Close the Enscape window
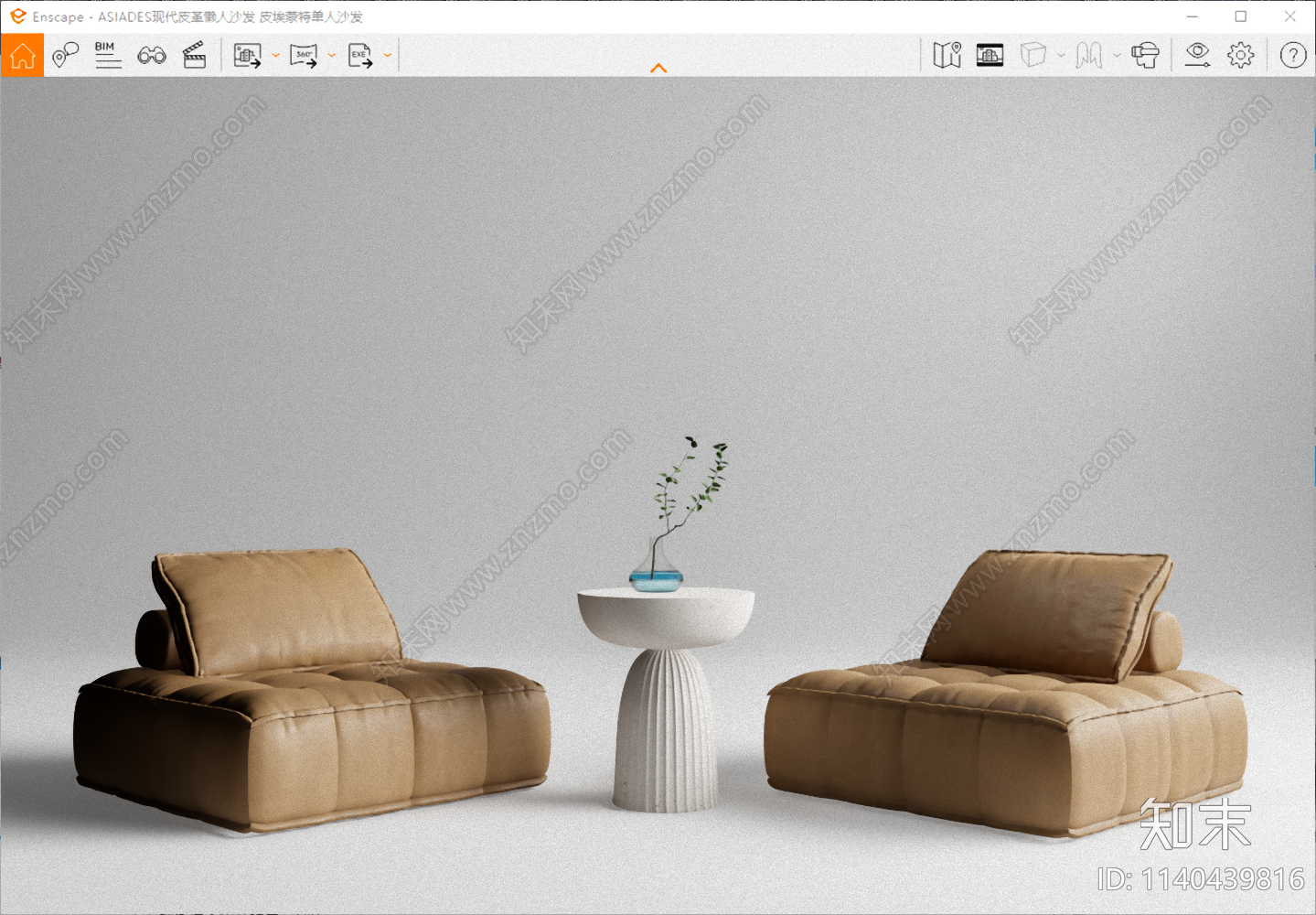 [x=1290, y=16]
